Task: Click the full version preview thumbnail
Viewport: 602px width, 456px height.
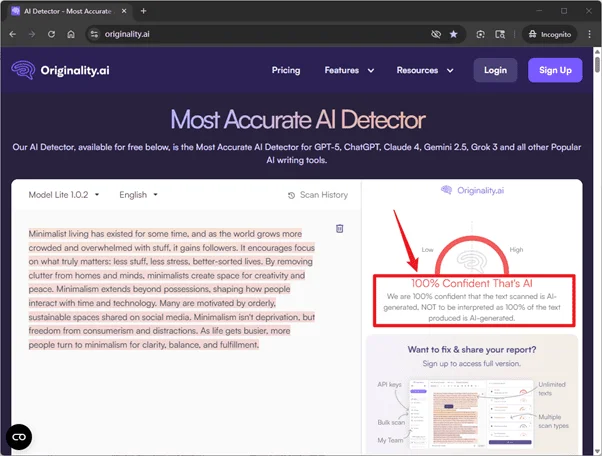Action: pos(472,414)
